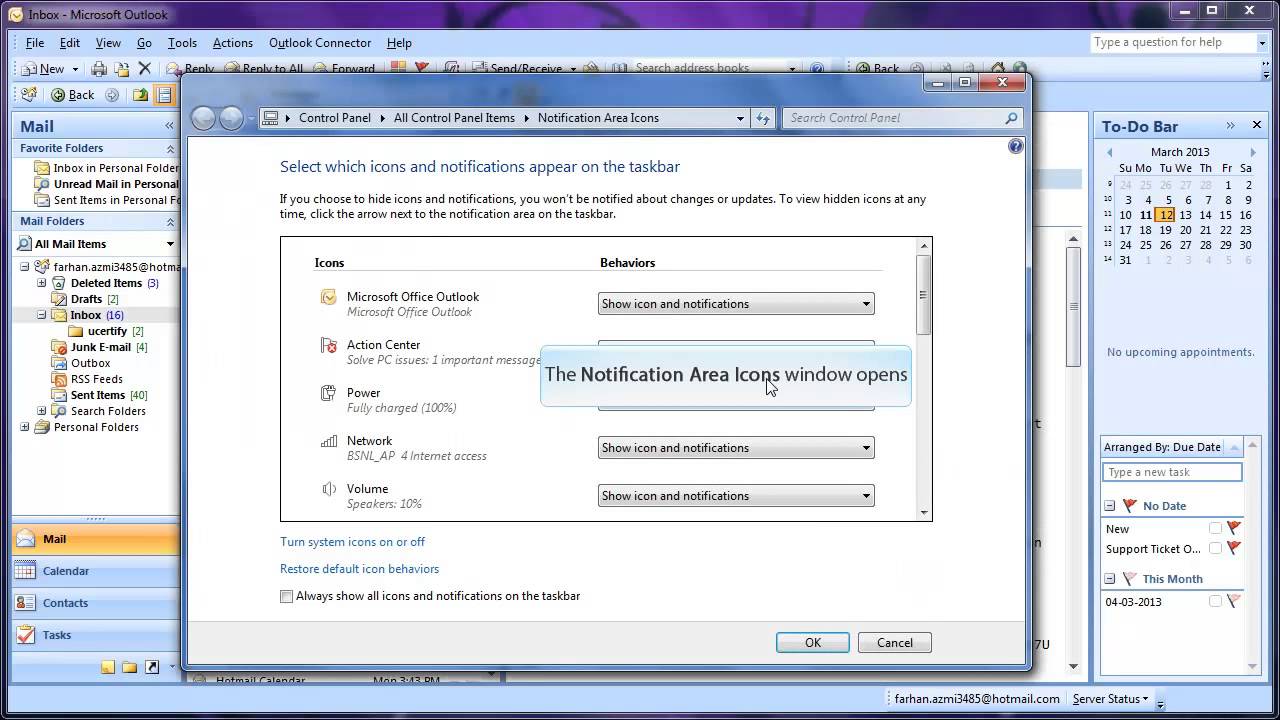Check the Support Ticket task checkbox
Viewport: 1280px width, 720px height.
[1215, 549]
